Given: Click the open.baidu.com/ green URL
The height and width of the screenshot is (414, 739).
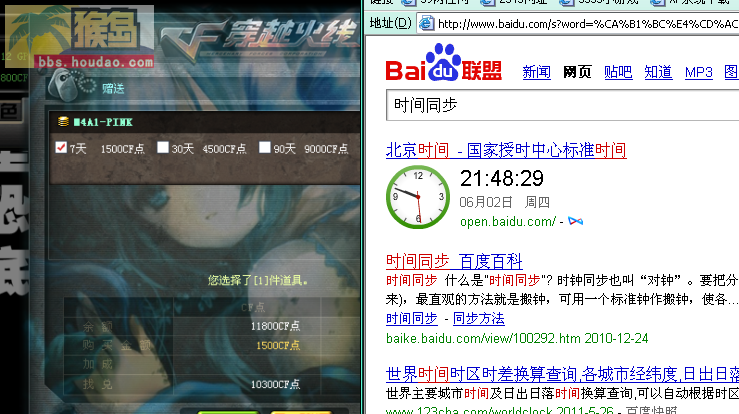Looking at the screenshot, I should point(508,222).
